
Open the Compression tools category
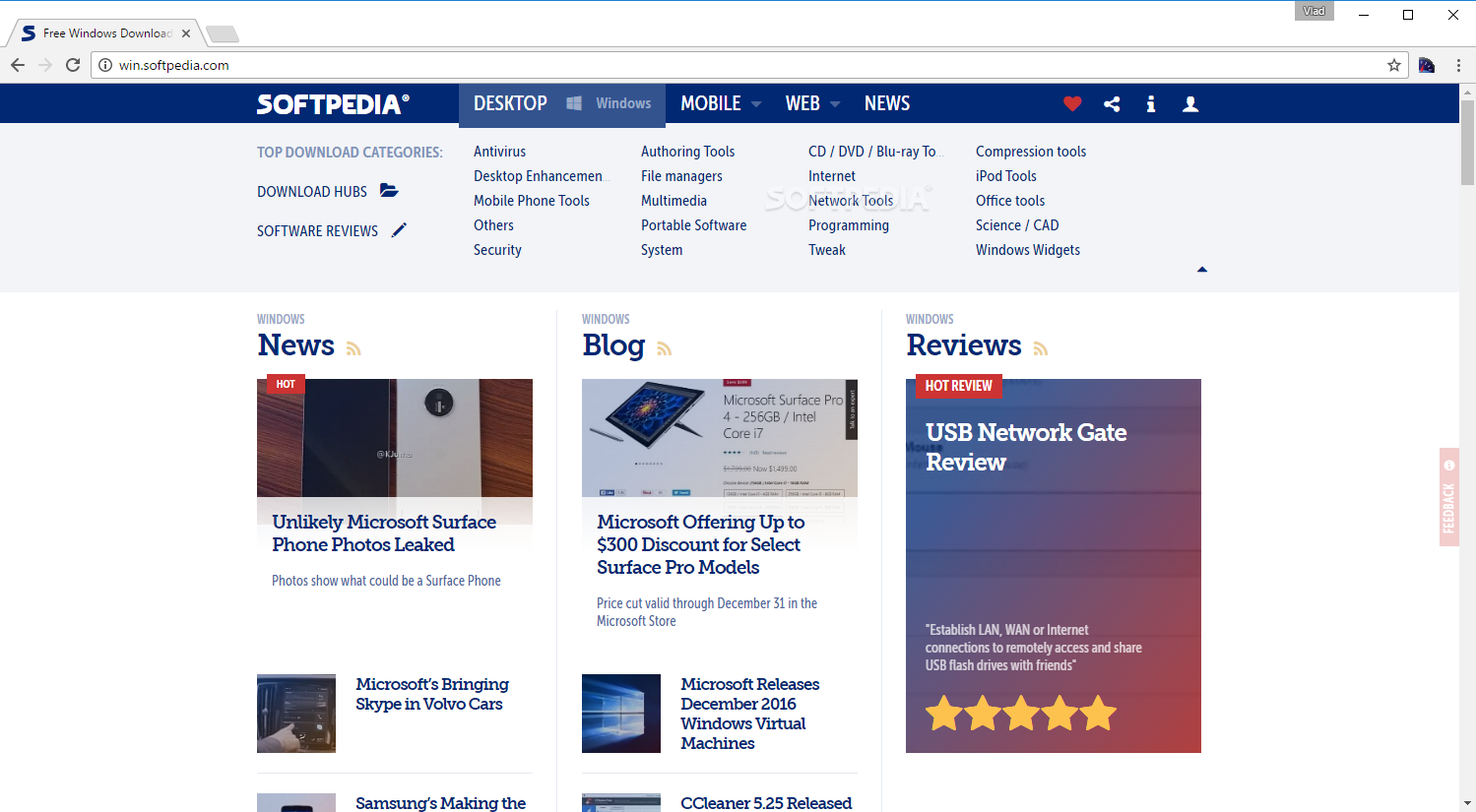click(x=1031, y=152)
